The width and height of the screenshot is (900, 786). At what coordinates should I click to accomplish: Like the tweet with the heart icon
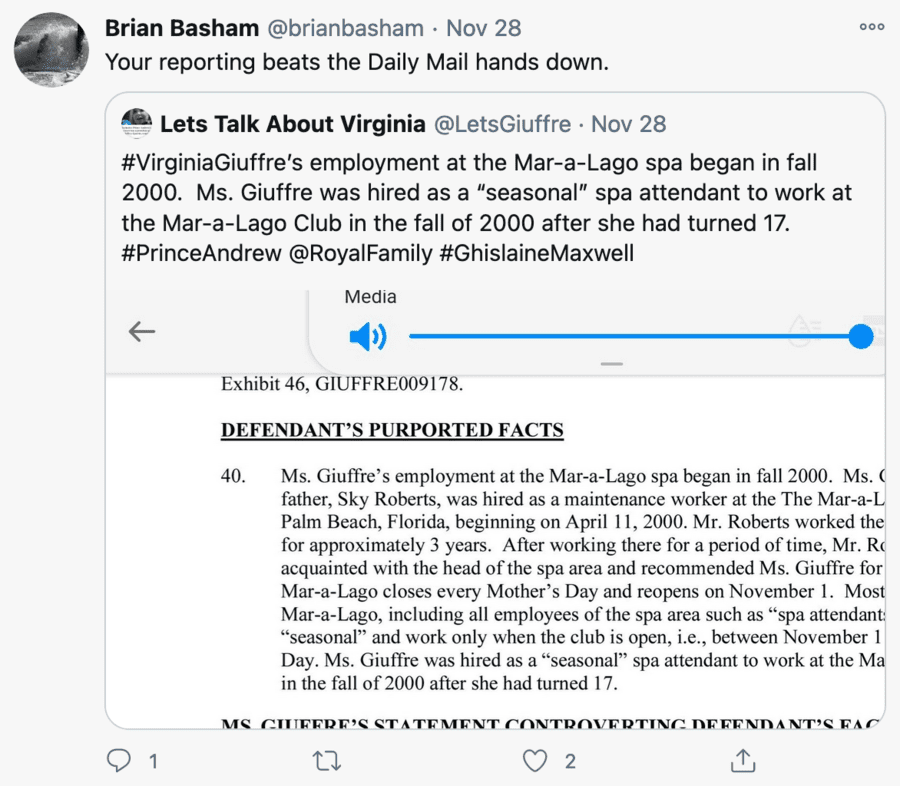click(x=536, y=762)
